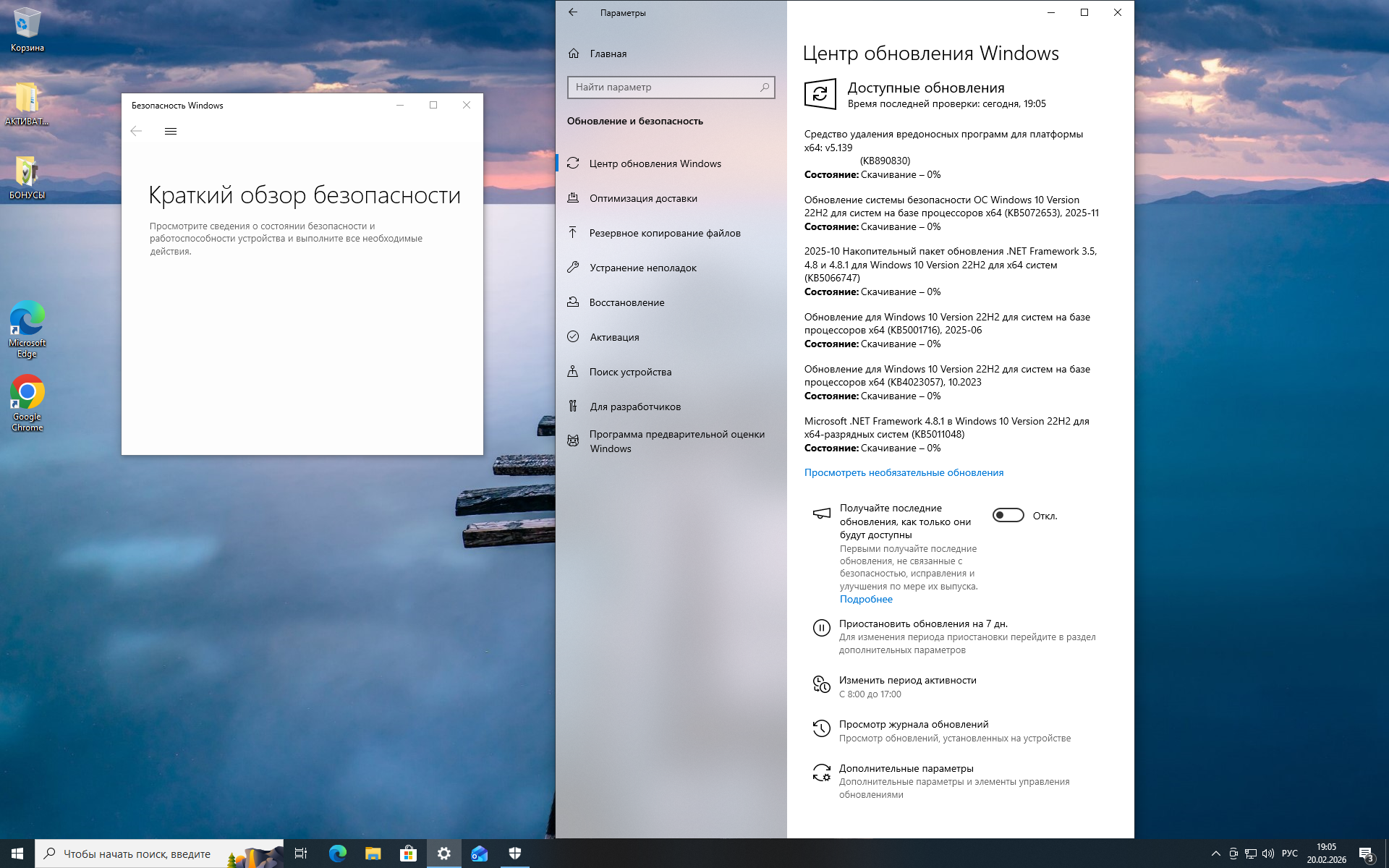The image size is (1389, 868).
Task: Open Для разработчиков in the sidebar
Action: click(634, 407)
